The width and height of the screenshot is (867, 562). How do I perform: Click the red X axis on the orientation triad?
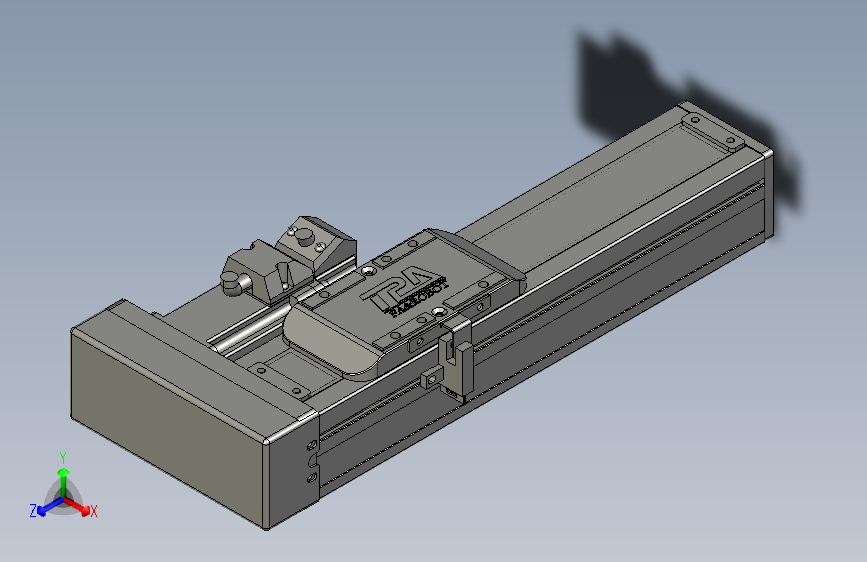[77, 506]
